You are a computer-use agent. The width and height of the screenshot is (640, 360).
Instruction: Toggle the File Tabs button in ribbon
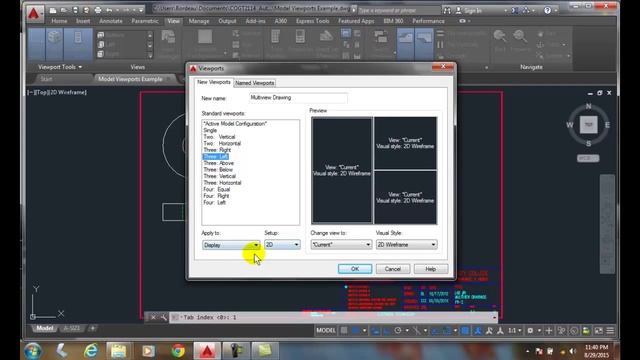406,44
